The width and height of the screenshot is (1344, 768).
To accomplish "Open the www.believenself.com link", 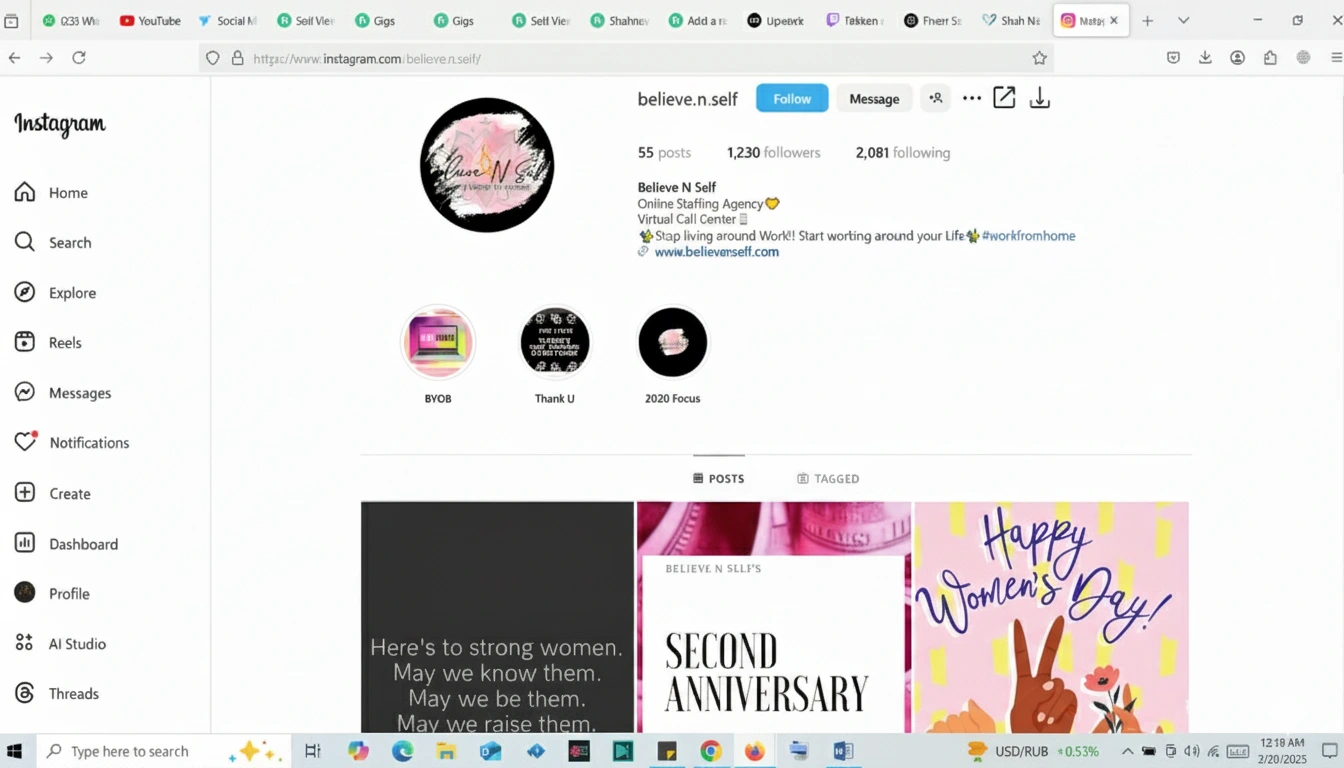I will (716, 252).
